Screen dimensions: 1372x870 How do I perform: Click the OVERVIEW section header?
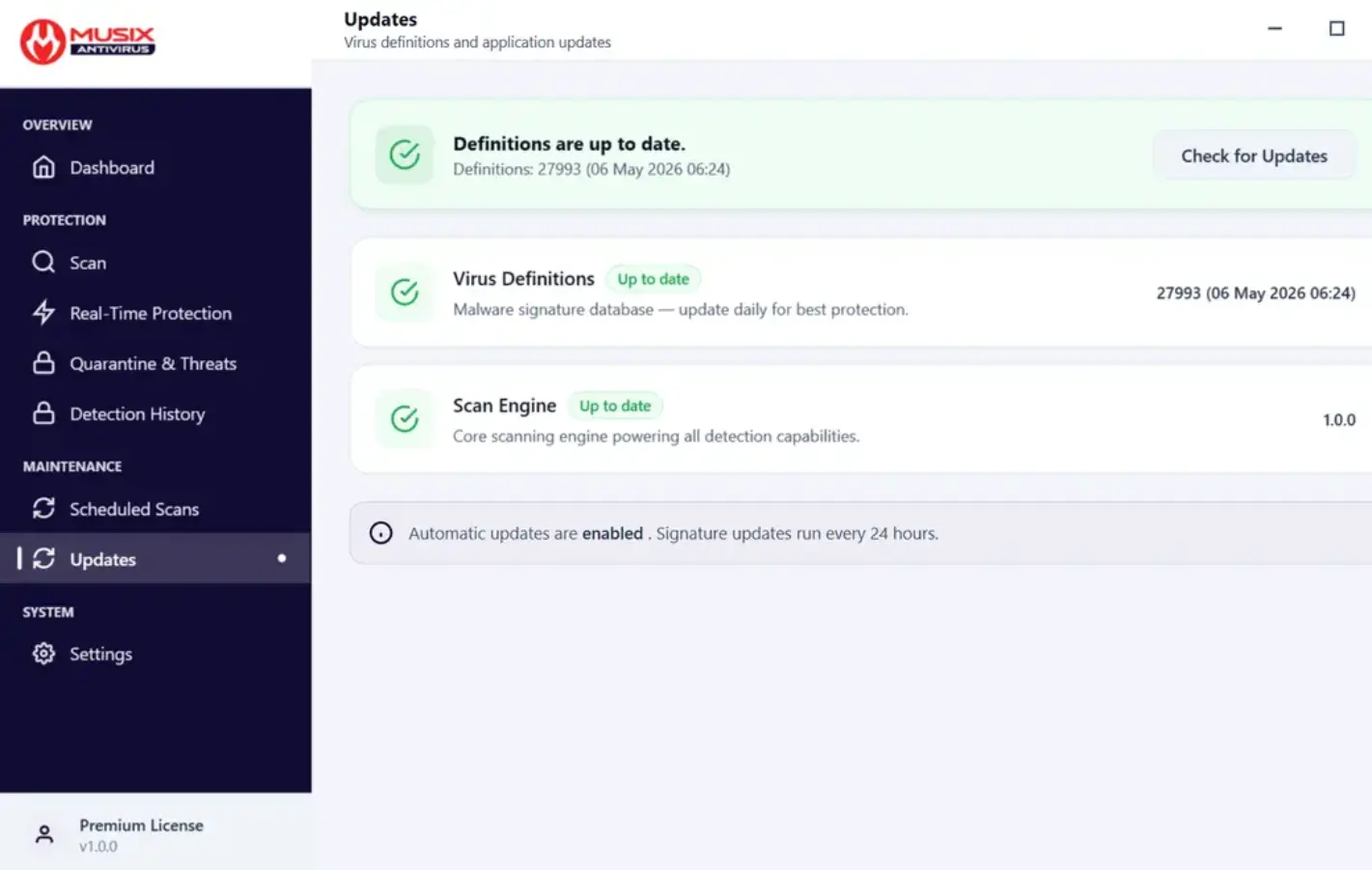(57, 125)
